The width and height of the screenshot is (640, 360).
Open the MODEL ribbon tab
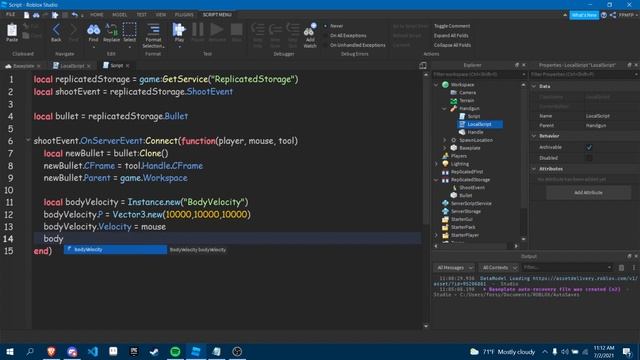[120, 15]
